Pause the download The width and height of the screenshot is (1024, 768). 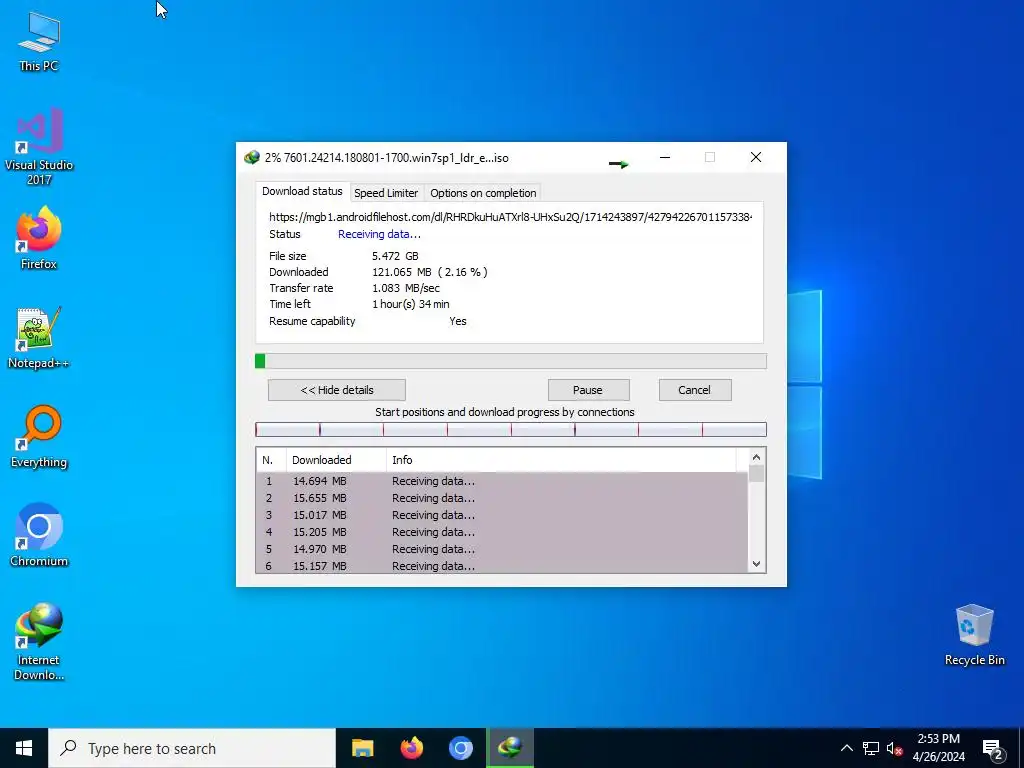pyautogui.click(x=588, y=390)
